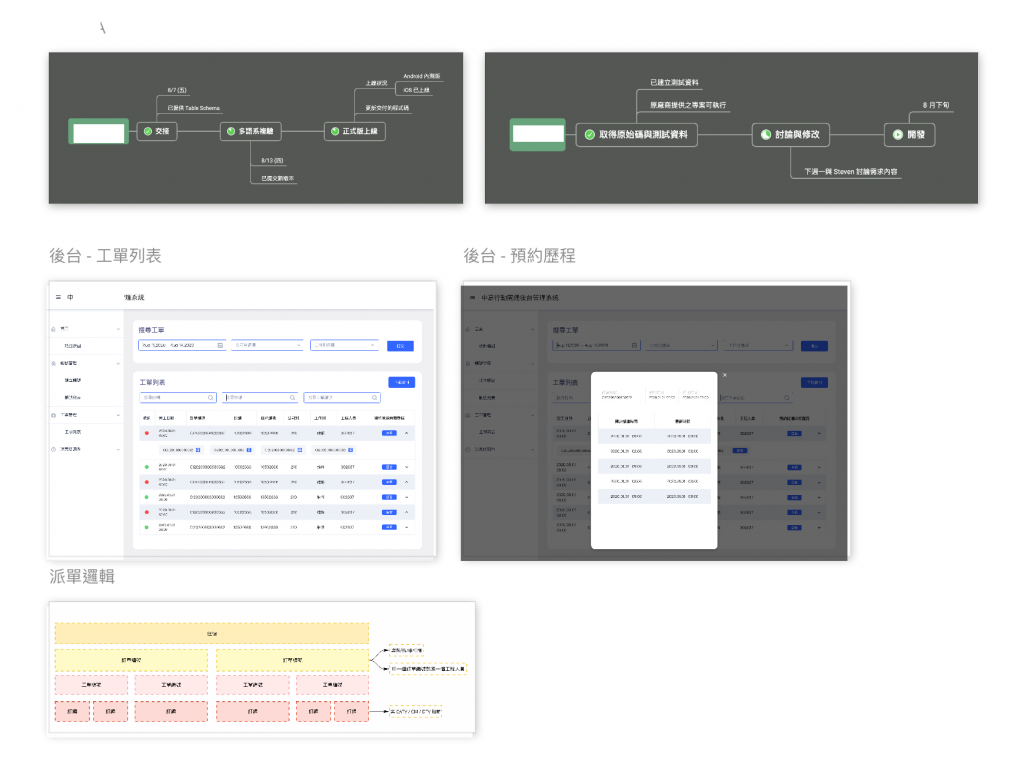
Task: Select the 正式版上線 mind map node
Action: pyautogui.click(x=355, y=131)
